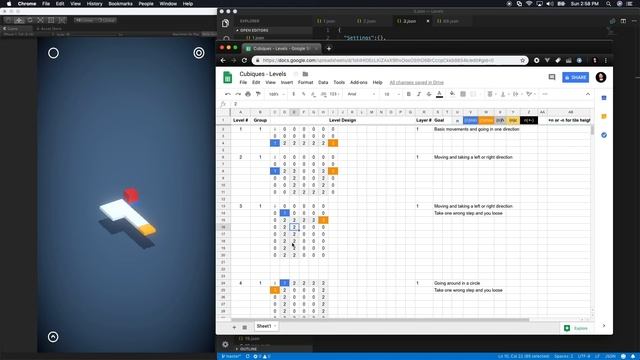Open VS Code notifications bell
Image resolution: width=640 pixels, height=360 pixels.
pos(633,356)
